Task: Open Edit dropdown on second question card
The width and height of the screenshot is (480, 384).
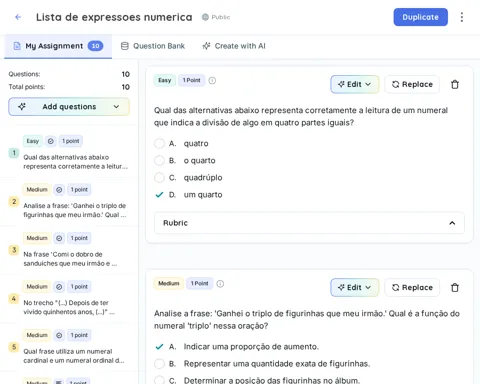Action: 354,287
